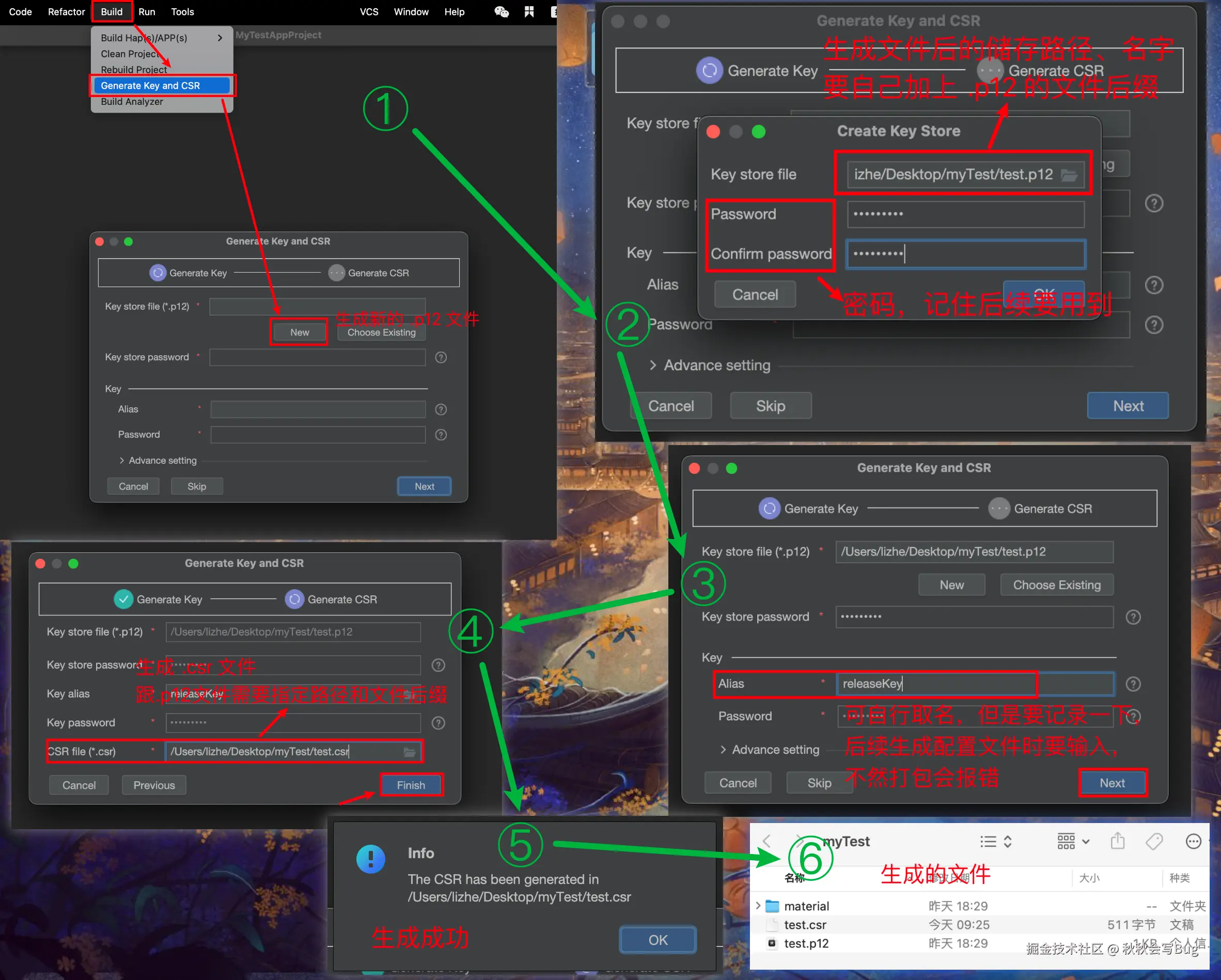Click Finder share icon in myTest window
Image resolution: width=1221 pixels, height=980 pixels.
(1117, 842)
